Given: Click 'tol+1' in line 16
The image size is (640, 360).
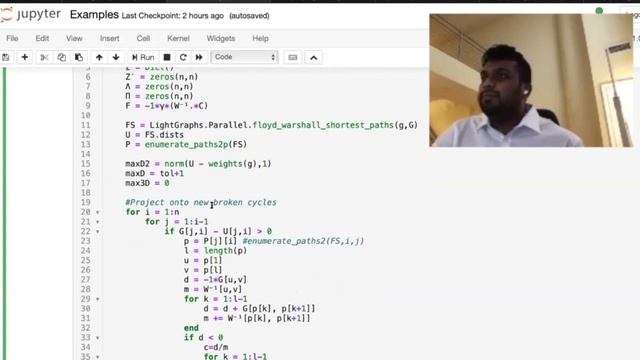Looking at the screenshot, I should 171,173.
